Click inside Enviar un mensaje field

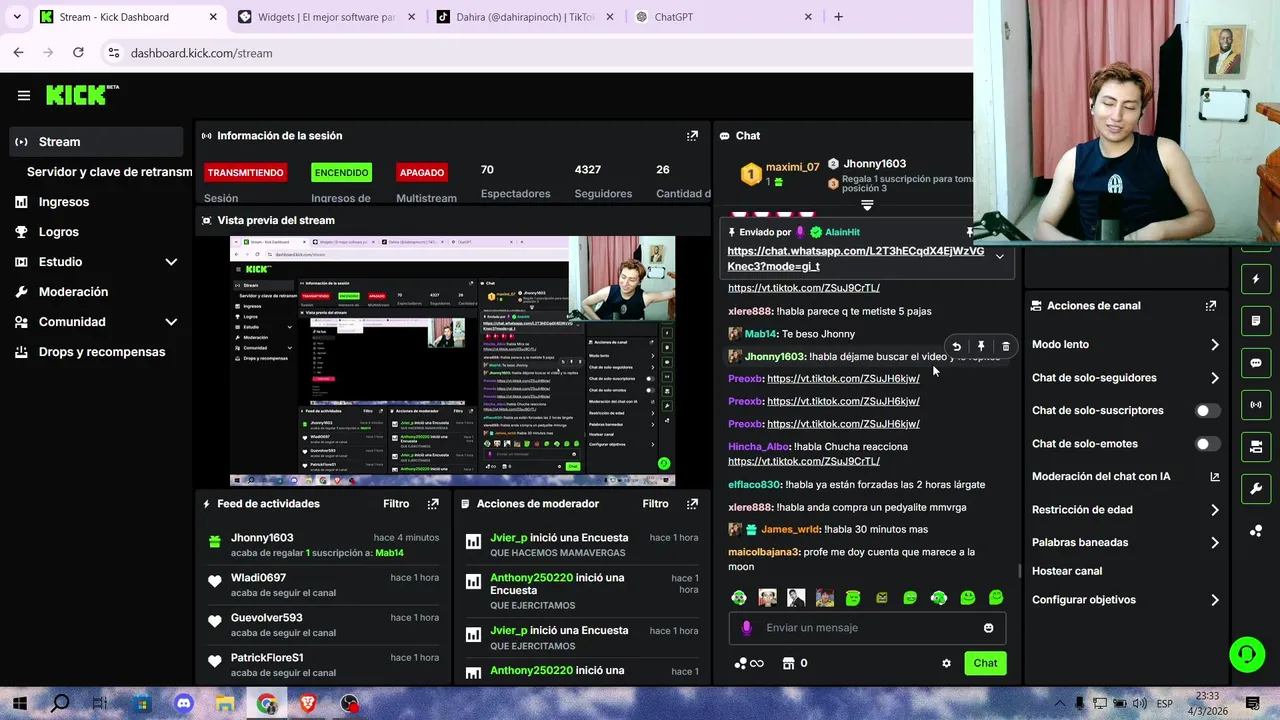point(866,628)
